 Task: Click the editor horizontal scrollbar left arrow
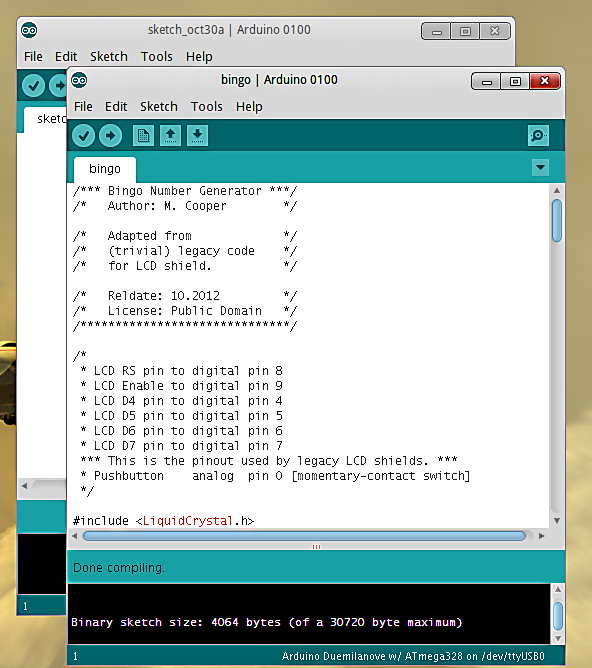[x=75, y=536]
